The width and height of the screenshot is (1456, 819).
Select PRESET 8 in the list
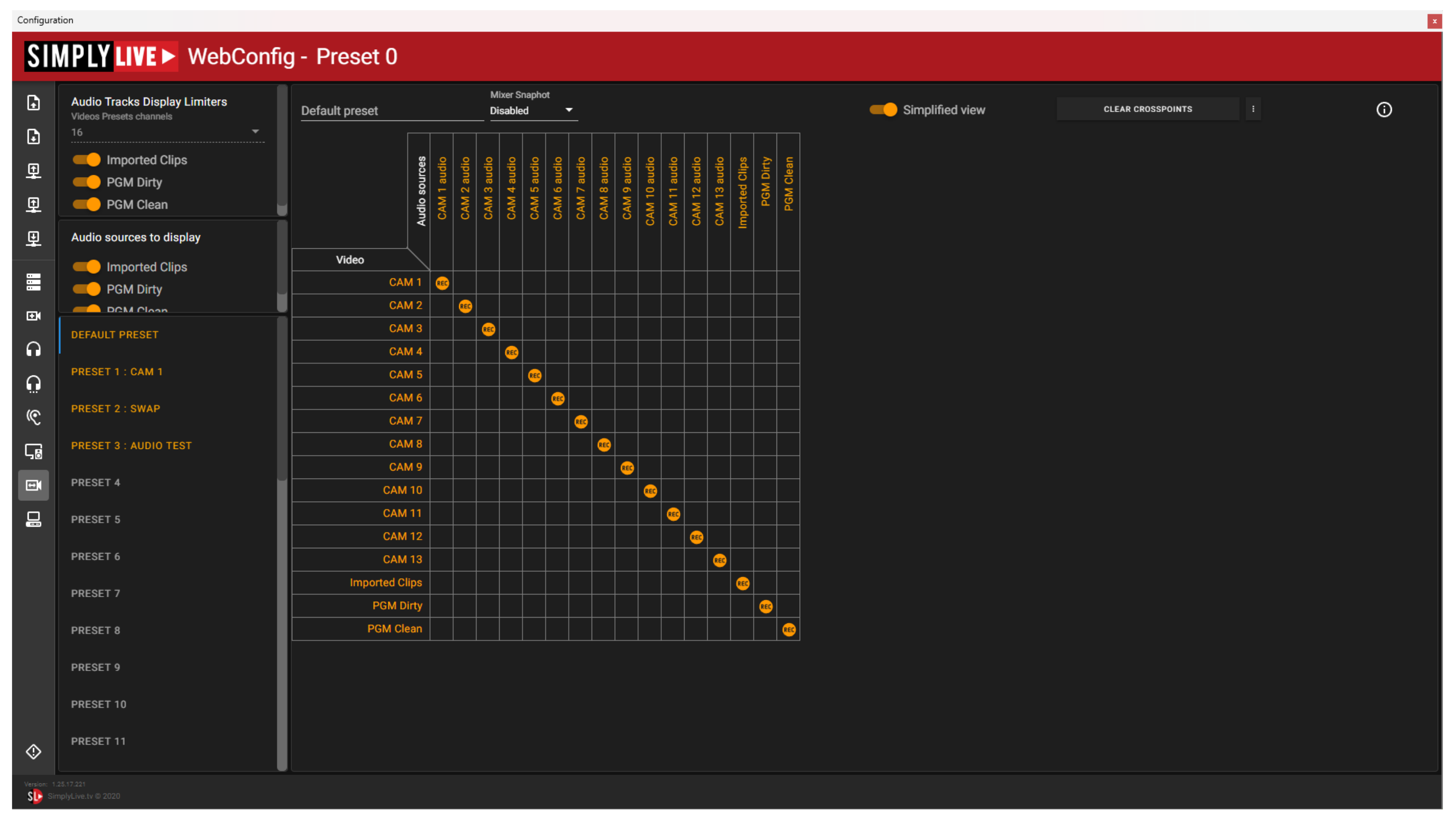(168, 631)
